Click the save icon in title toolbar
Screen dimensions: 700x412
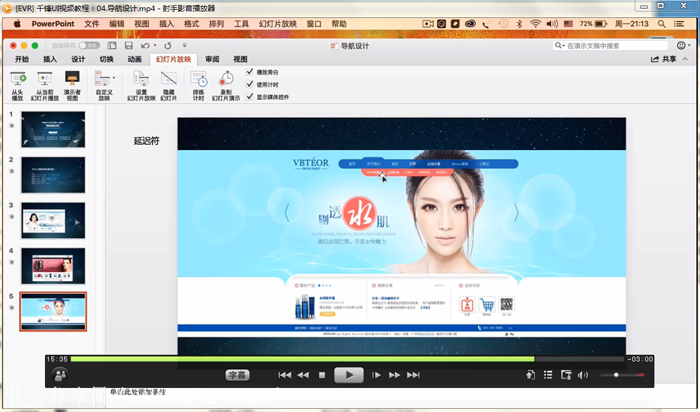(x=130, y=45)
